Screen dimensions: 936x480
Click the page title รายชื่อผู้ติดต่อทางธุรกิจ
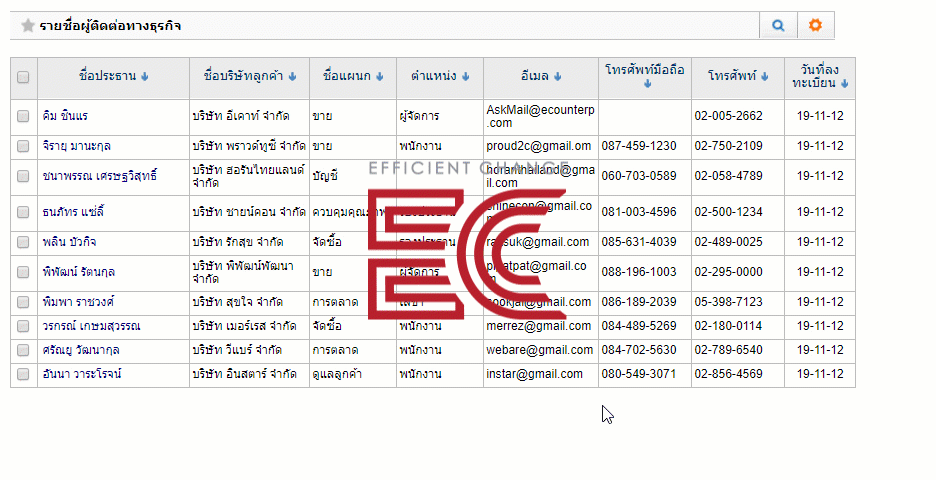(x=110, y=26)
